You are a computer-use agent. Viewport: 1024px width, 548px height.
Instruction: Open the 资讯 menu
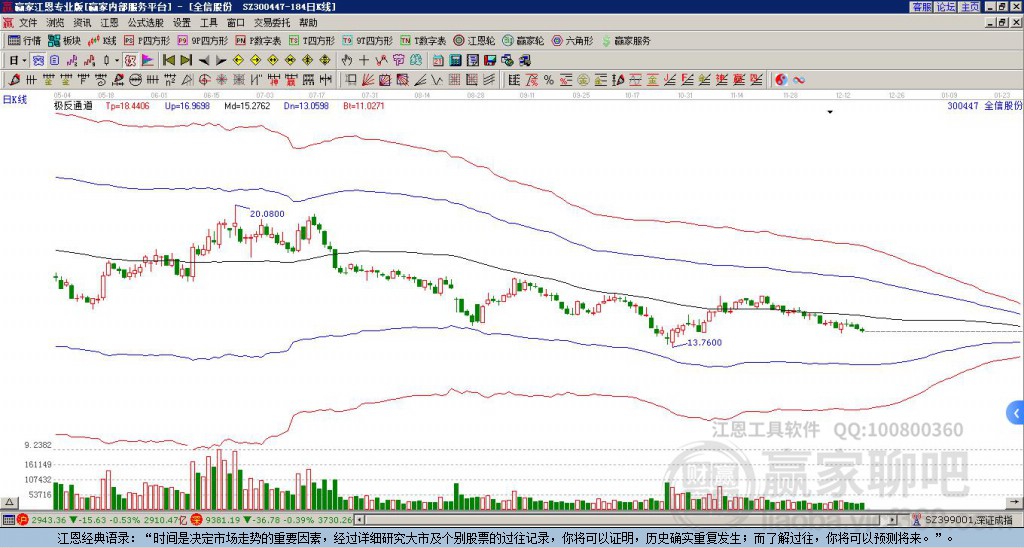tap(82, 23)
